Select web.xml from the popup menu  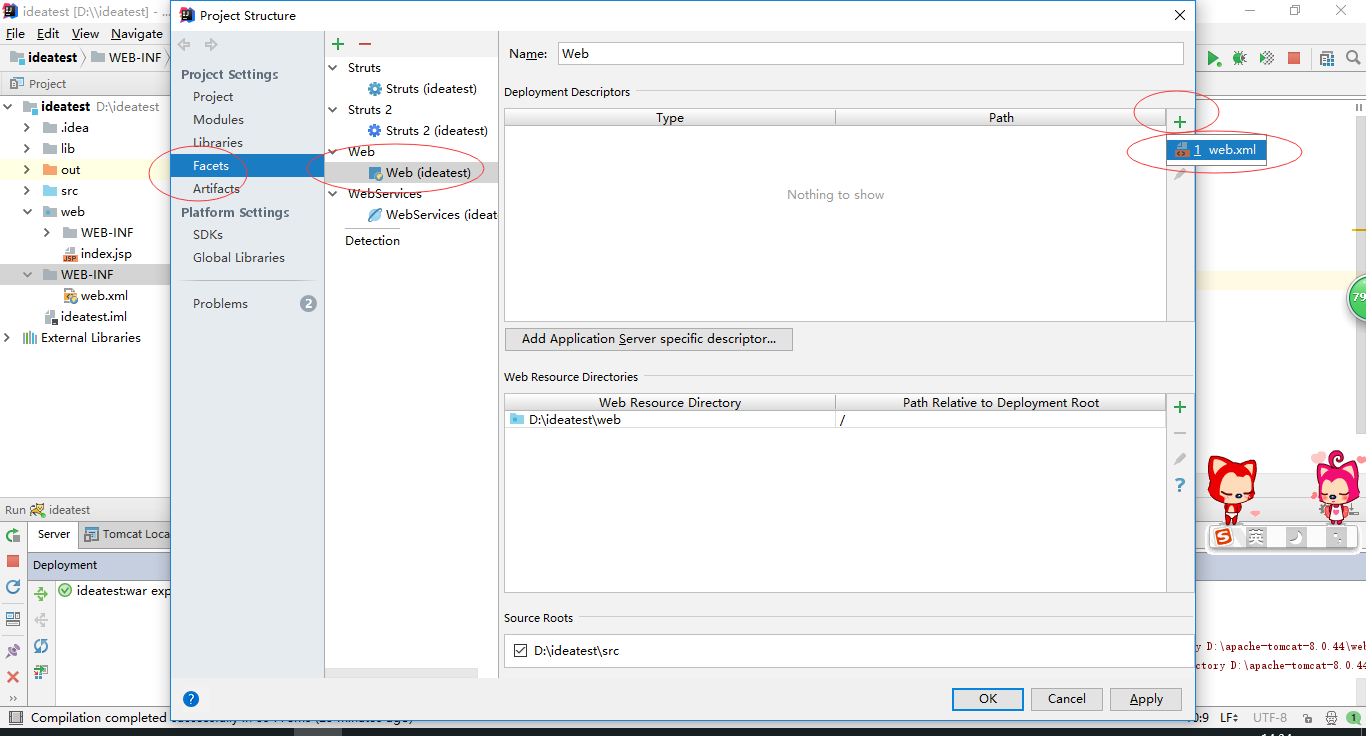(x=1217, y=150)
